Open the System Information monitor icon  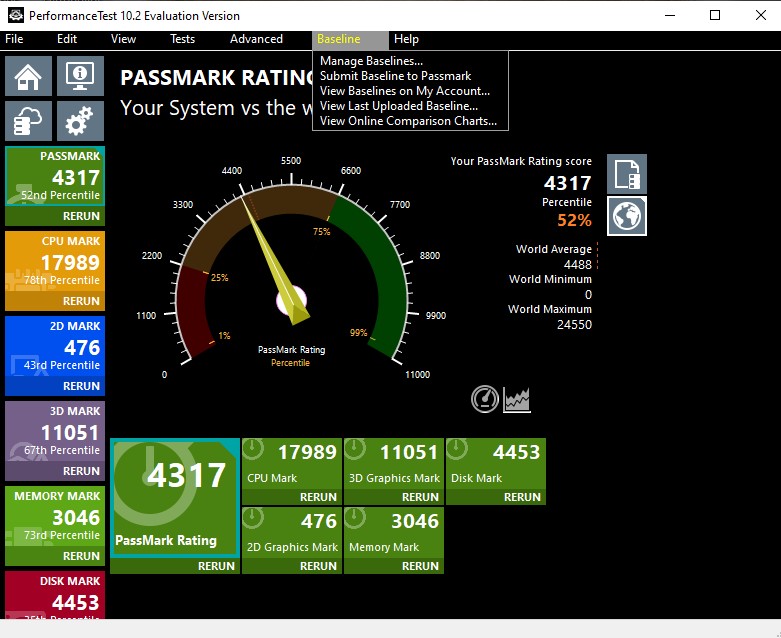[x=80, y=76]
